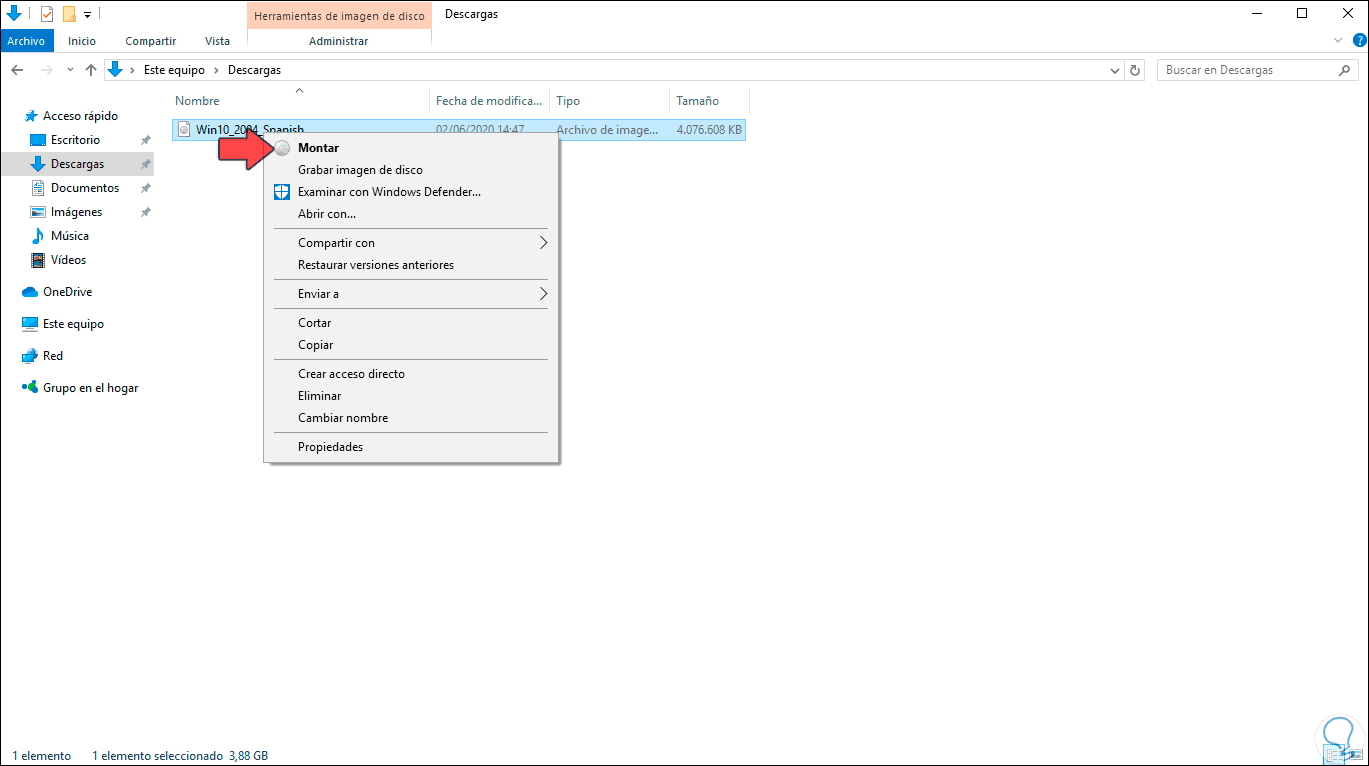1369x766 pixels.
Task: Select Grupo en el hogar in the sidebar
Action: click(x=90, y=388)
